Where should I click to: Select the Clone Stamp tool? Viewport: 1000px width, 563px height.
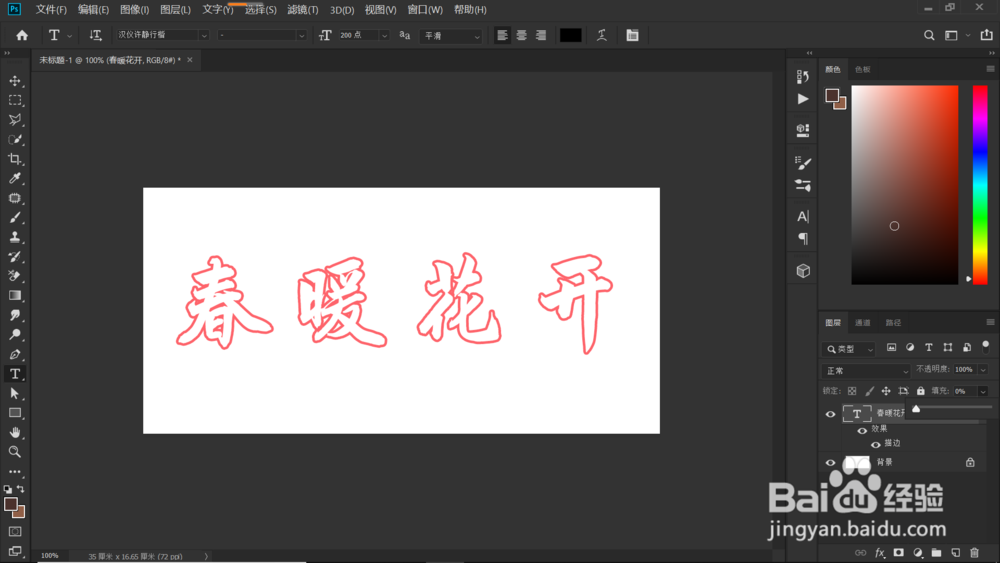coord(15,237)
